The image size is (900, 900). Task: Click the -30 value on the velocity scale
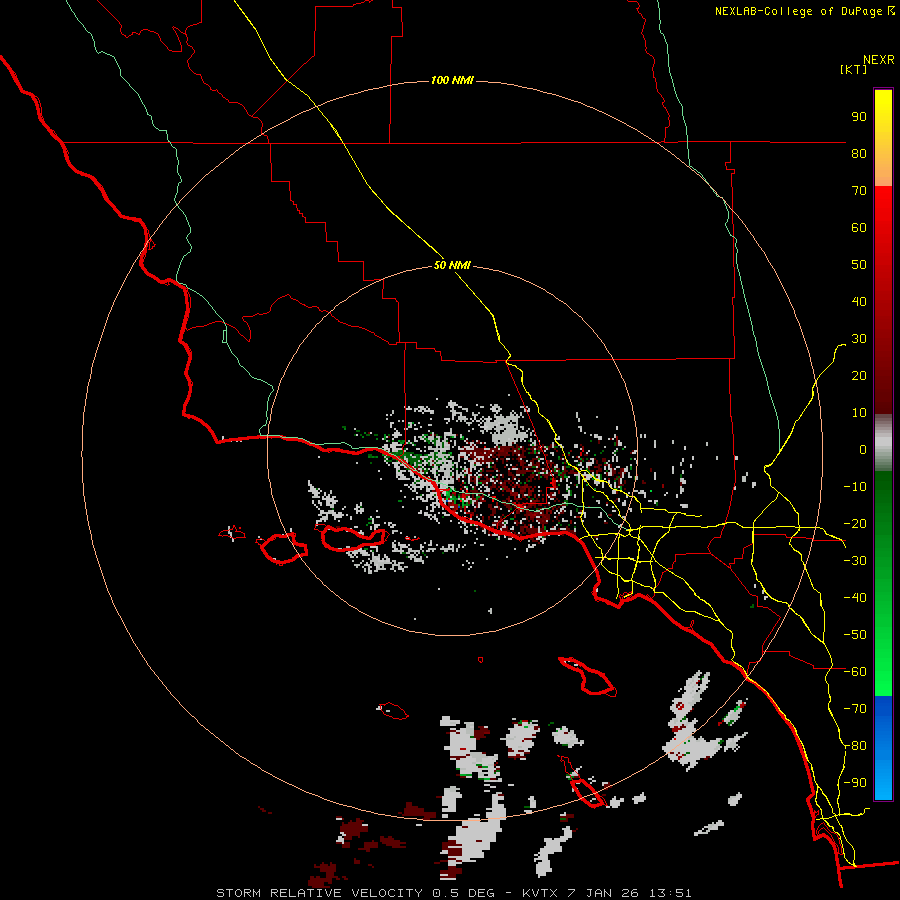[855, 561]
